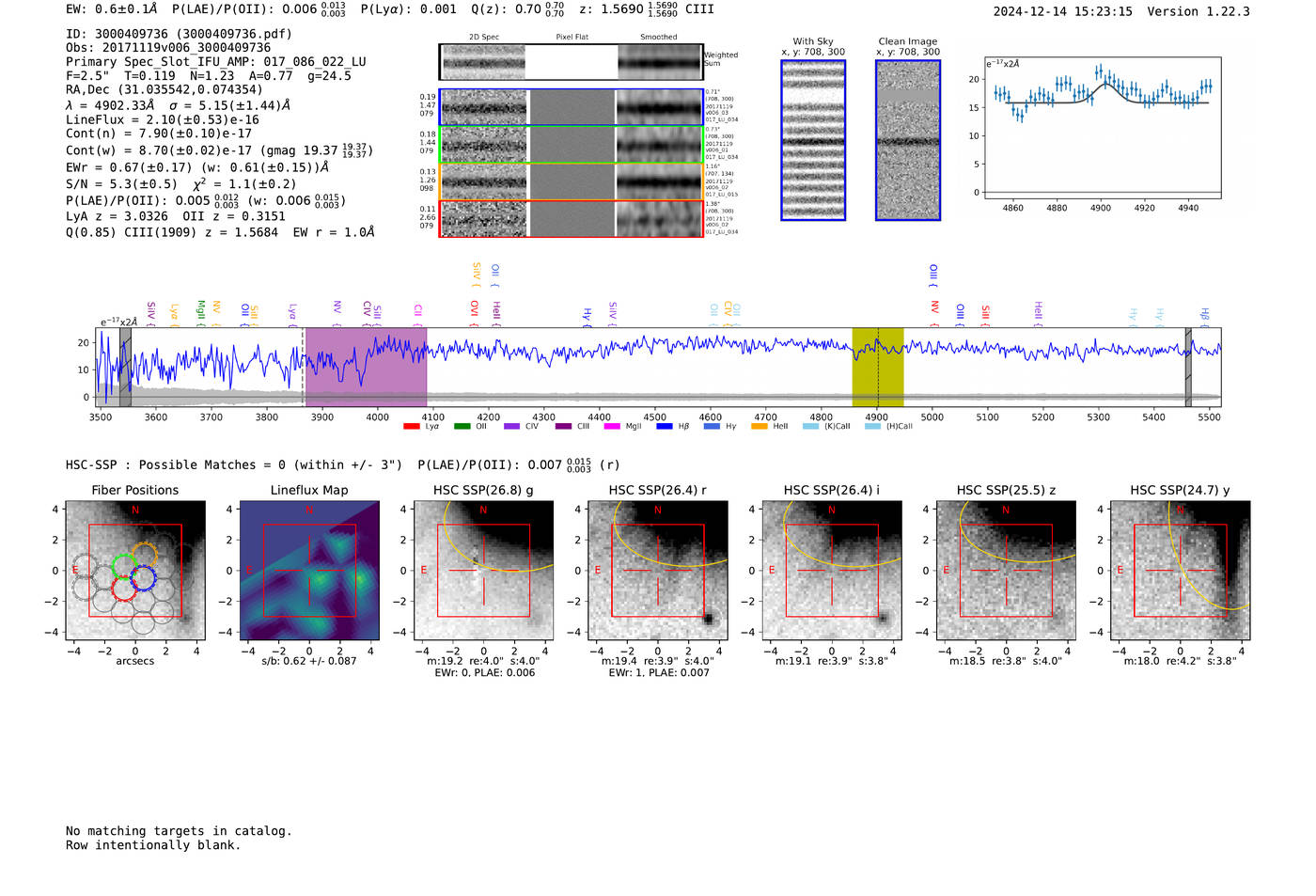Click the Q(0.85) CIII(1909) z = 1.5684 line

tap(220, 232)
